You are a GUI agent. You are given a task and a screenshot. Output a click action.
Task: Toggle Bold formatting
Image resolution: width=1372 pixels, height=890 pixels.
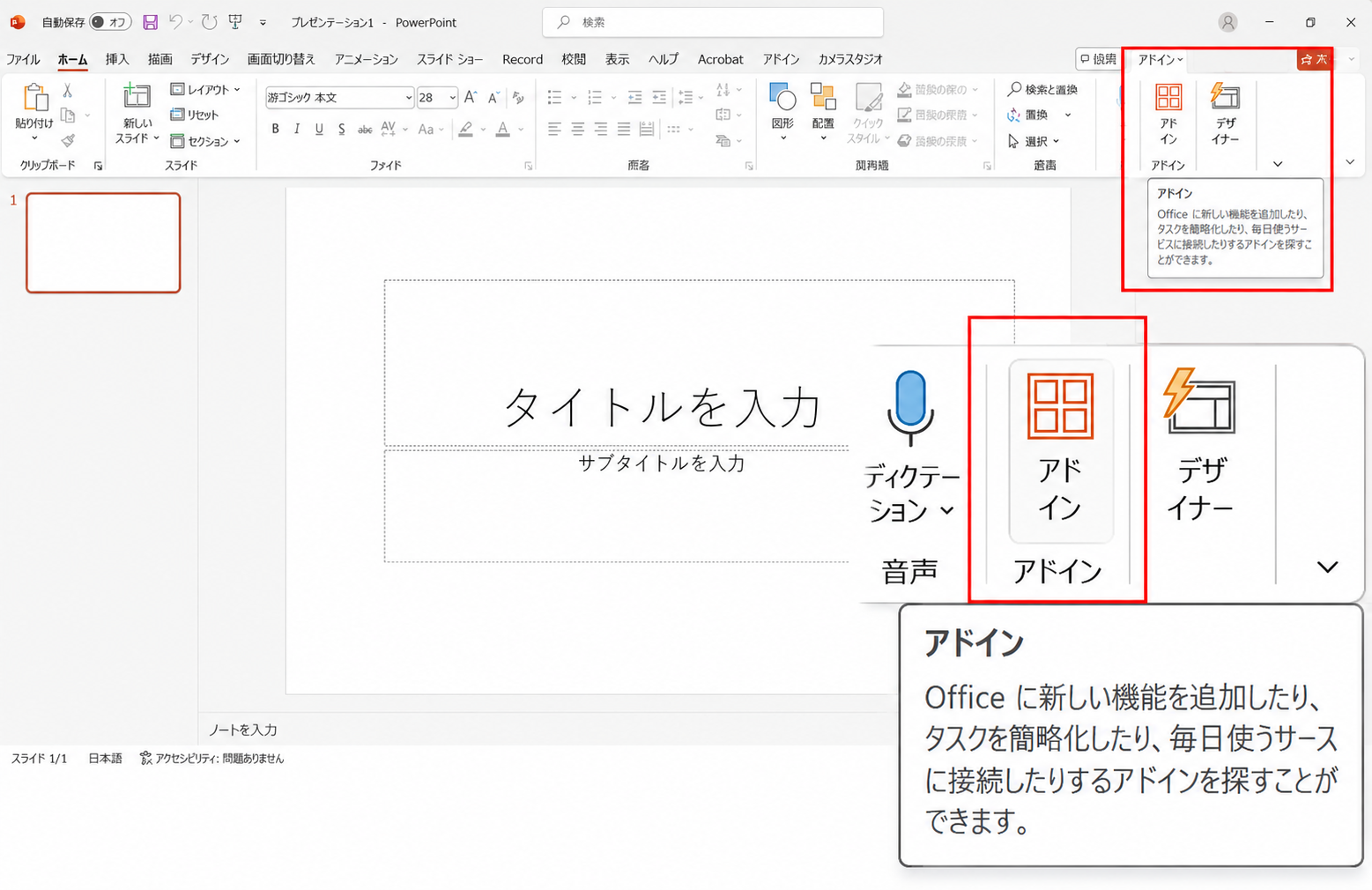point(276,130)
